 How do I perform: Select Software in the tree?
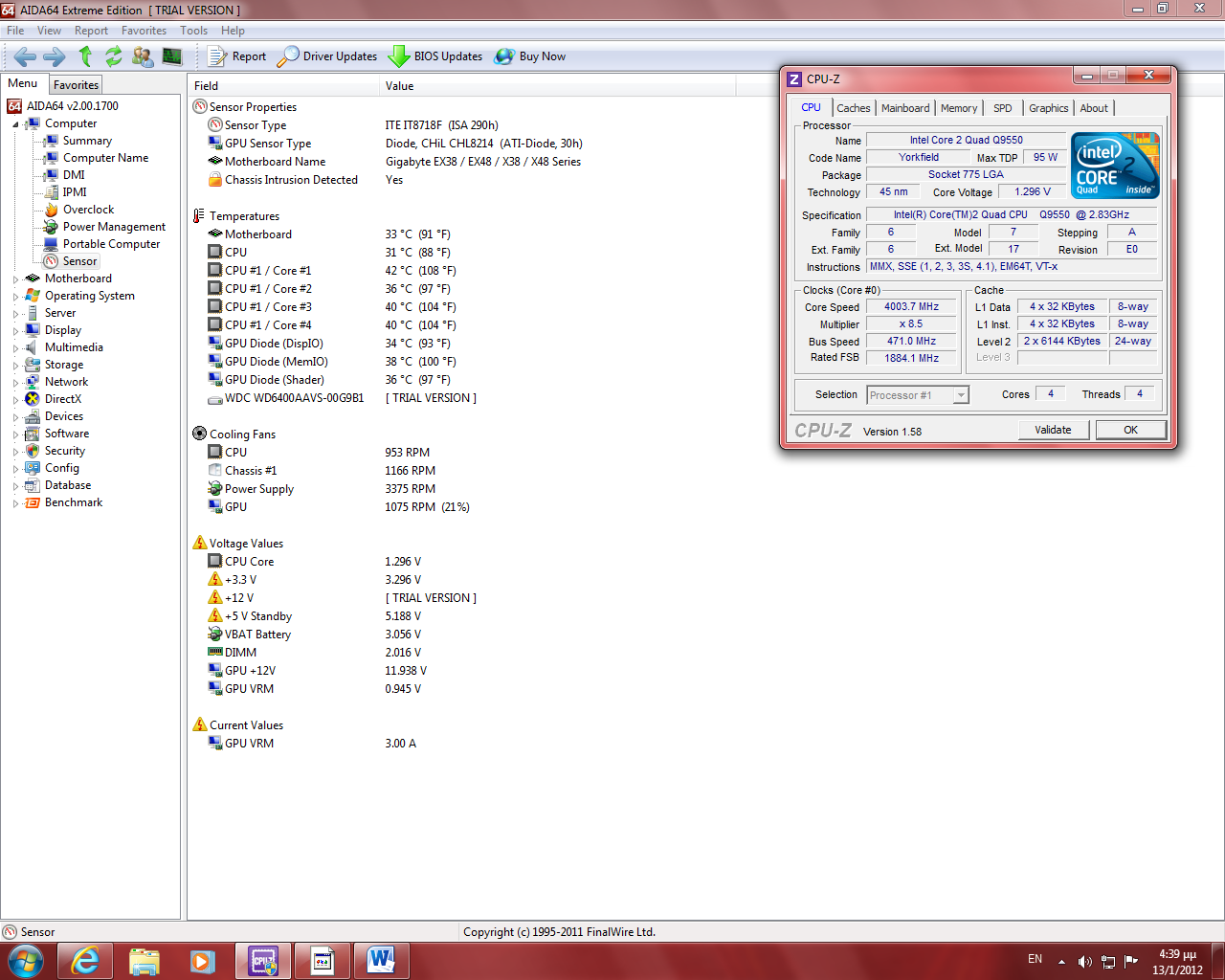click(67, 434)
